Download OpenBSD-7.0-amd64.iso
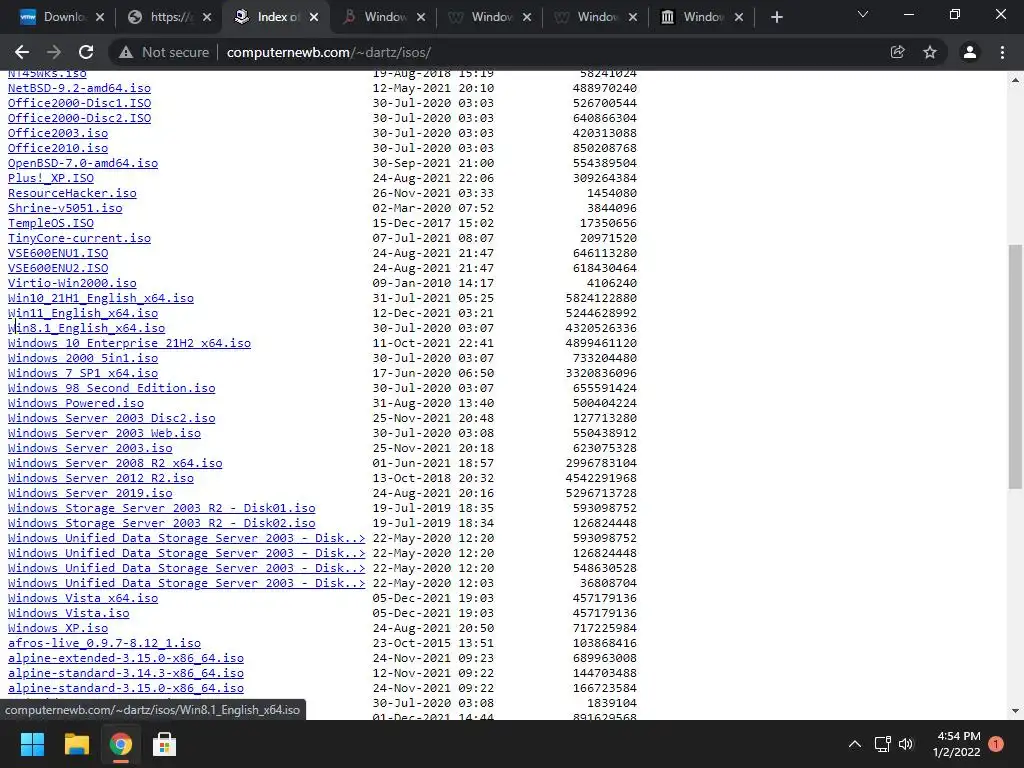 point(83,163)
